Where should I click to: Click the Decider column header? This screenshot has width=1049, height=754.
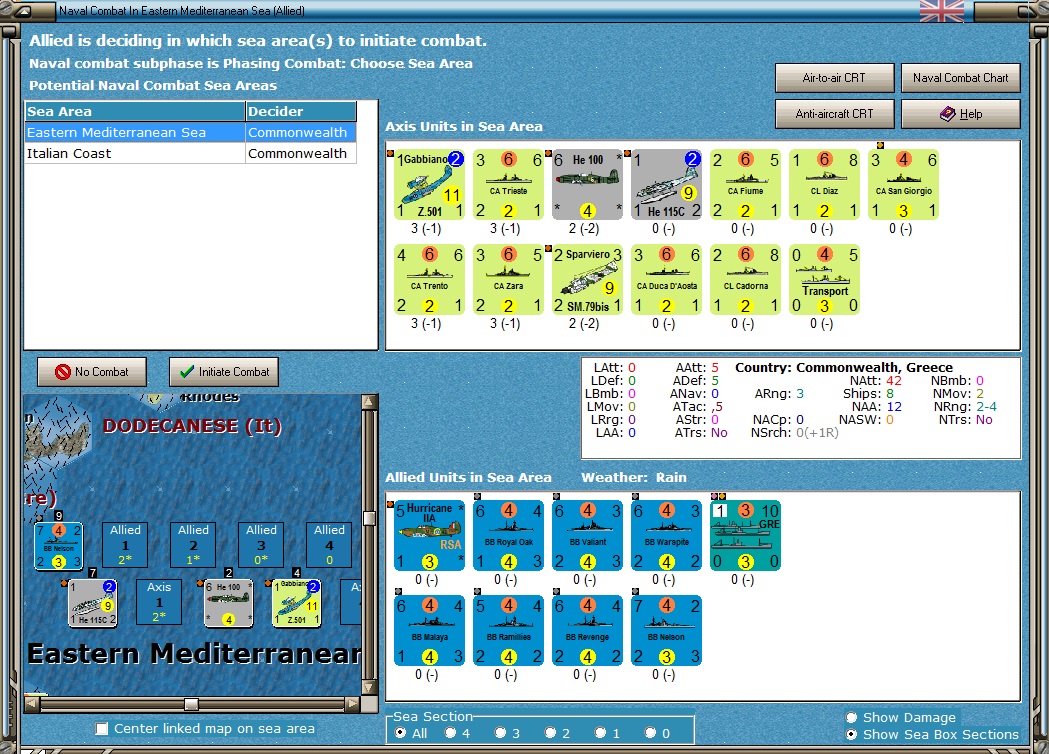click(x=301, y=112)
